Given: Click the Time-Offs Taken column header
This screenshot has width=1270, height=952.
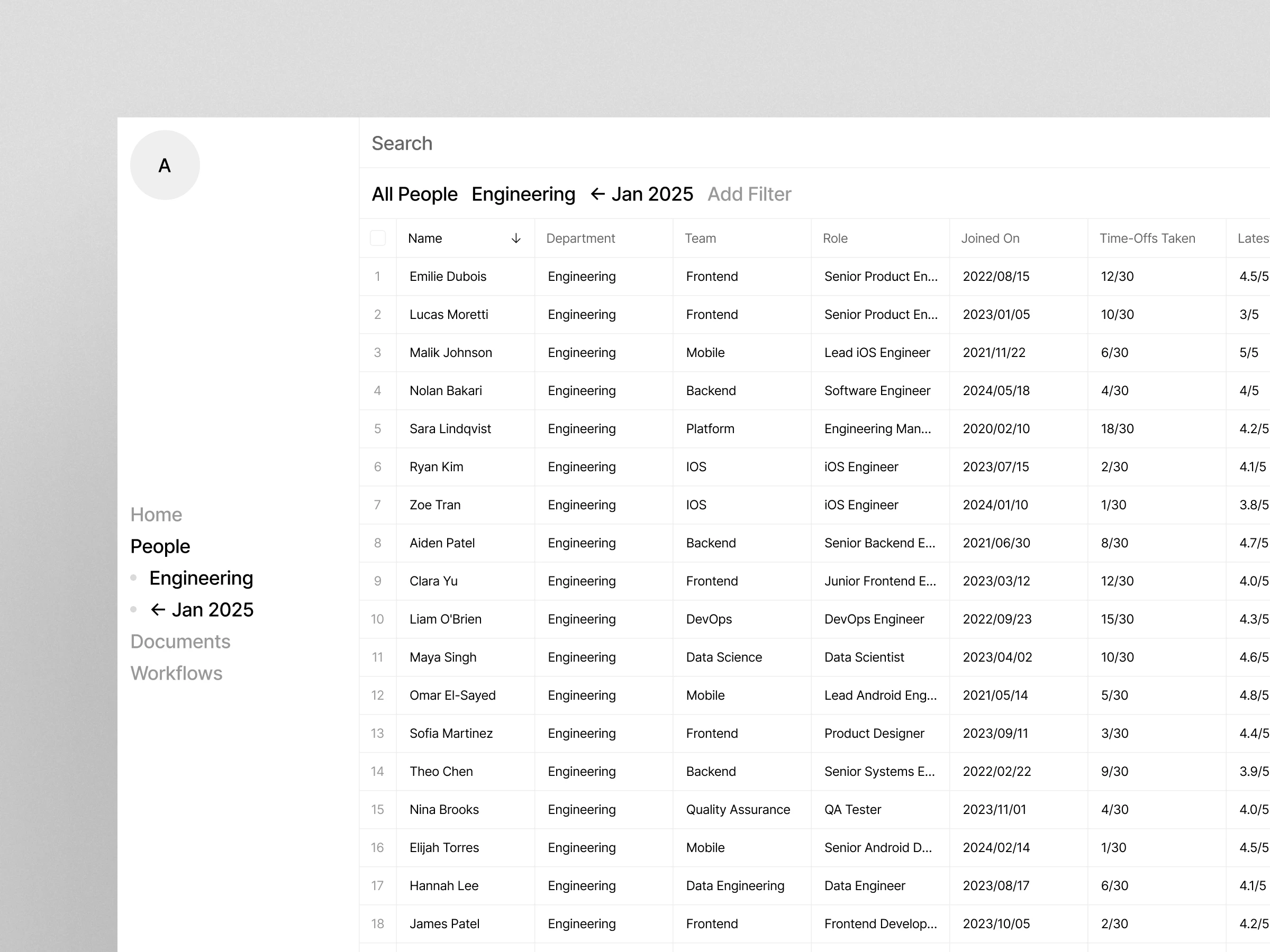Looking at the screenshot, I should (x=1147, y=238).
